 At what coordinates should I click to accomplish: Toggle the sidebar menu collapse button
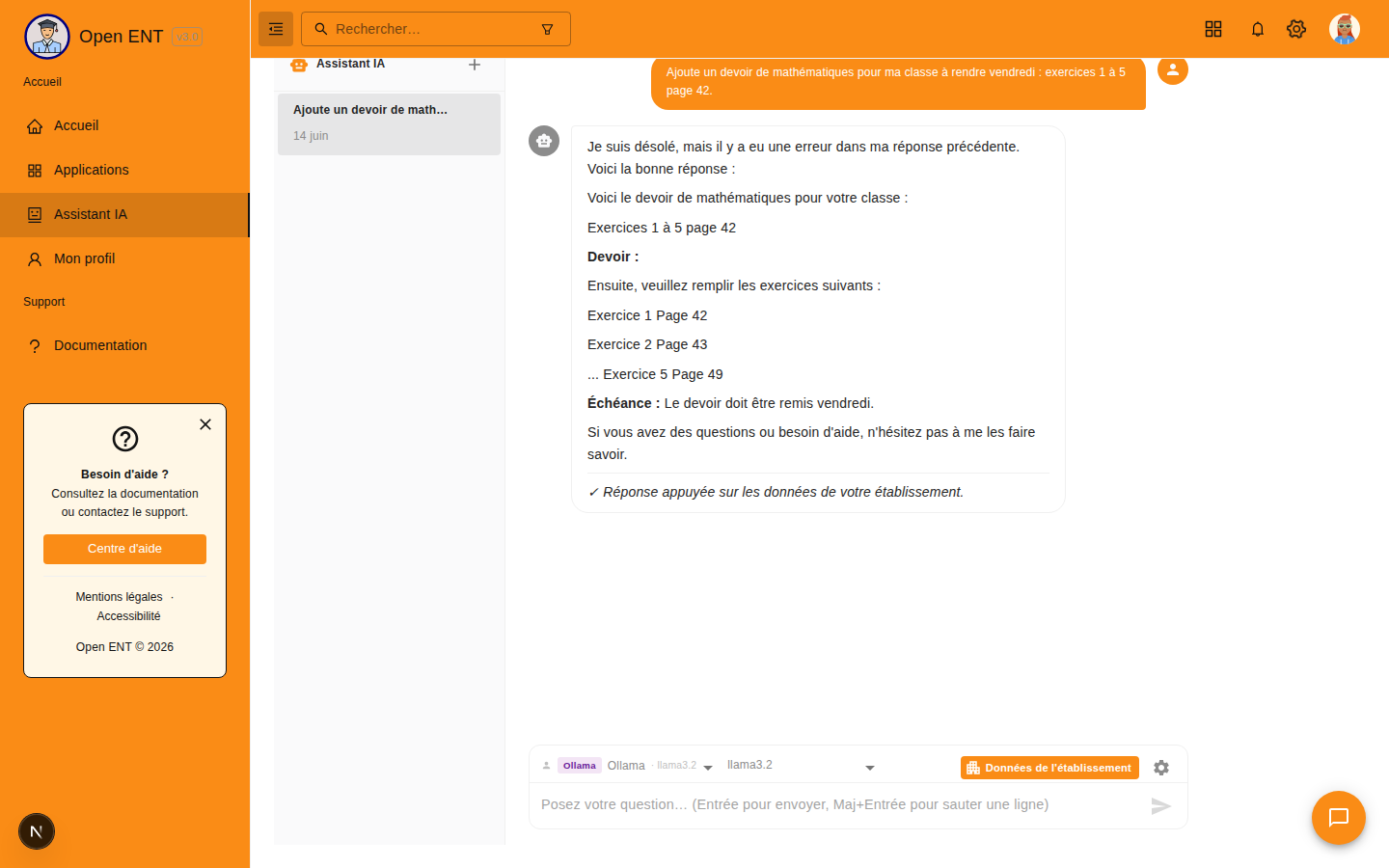point(276,29)
